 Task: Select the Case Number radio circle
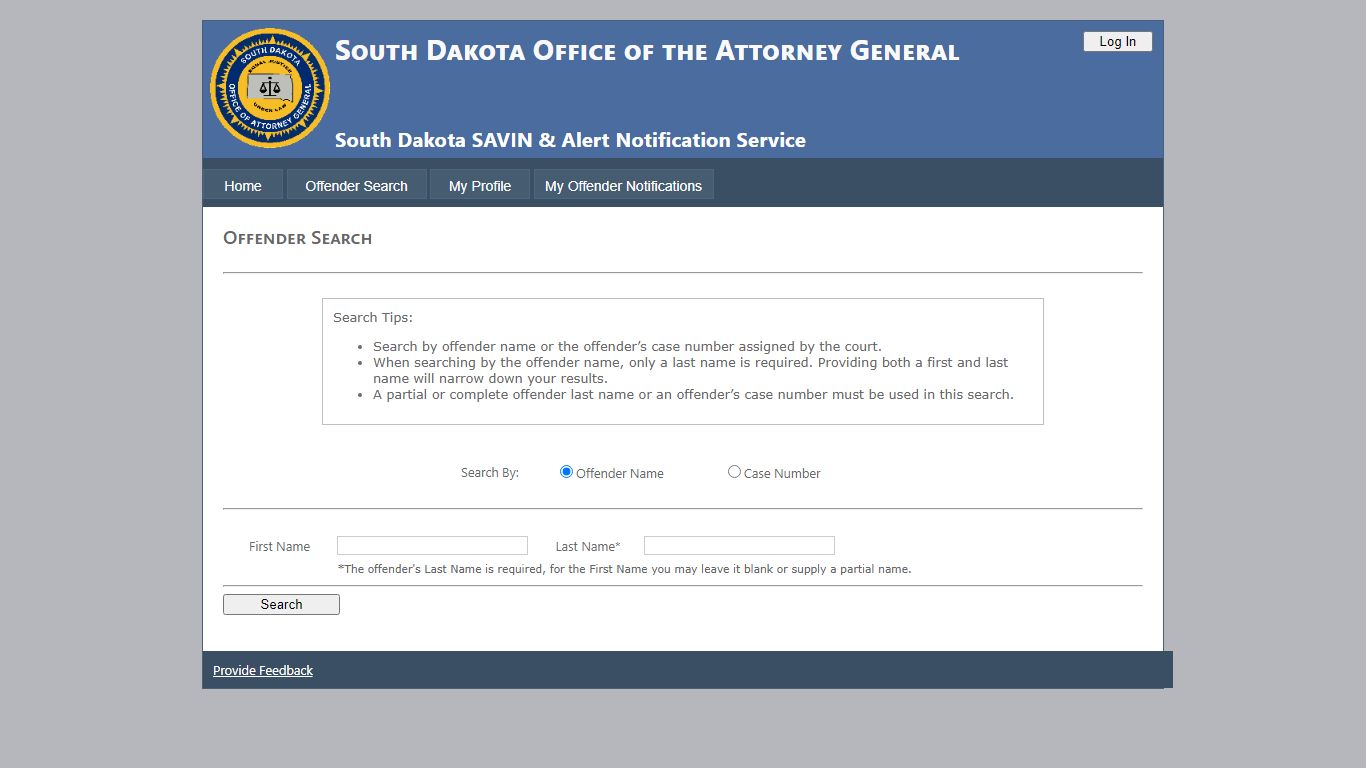tap(734, 472)
